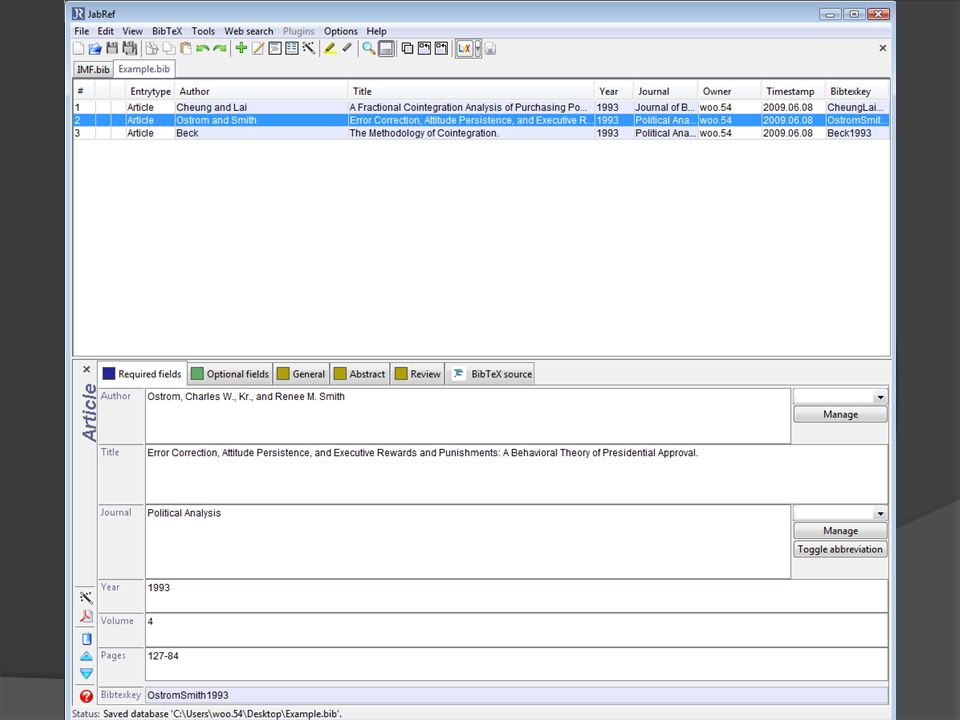Open the General tab
This screenshot has height=720, width=960.
point(301,374)
